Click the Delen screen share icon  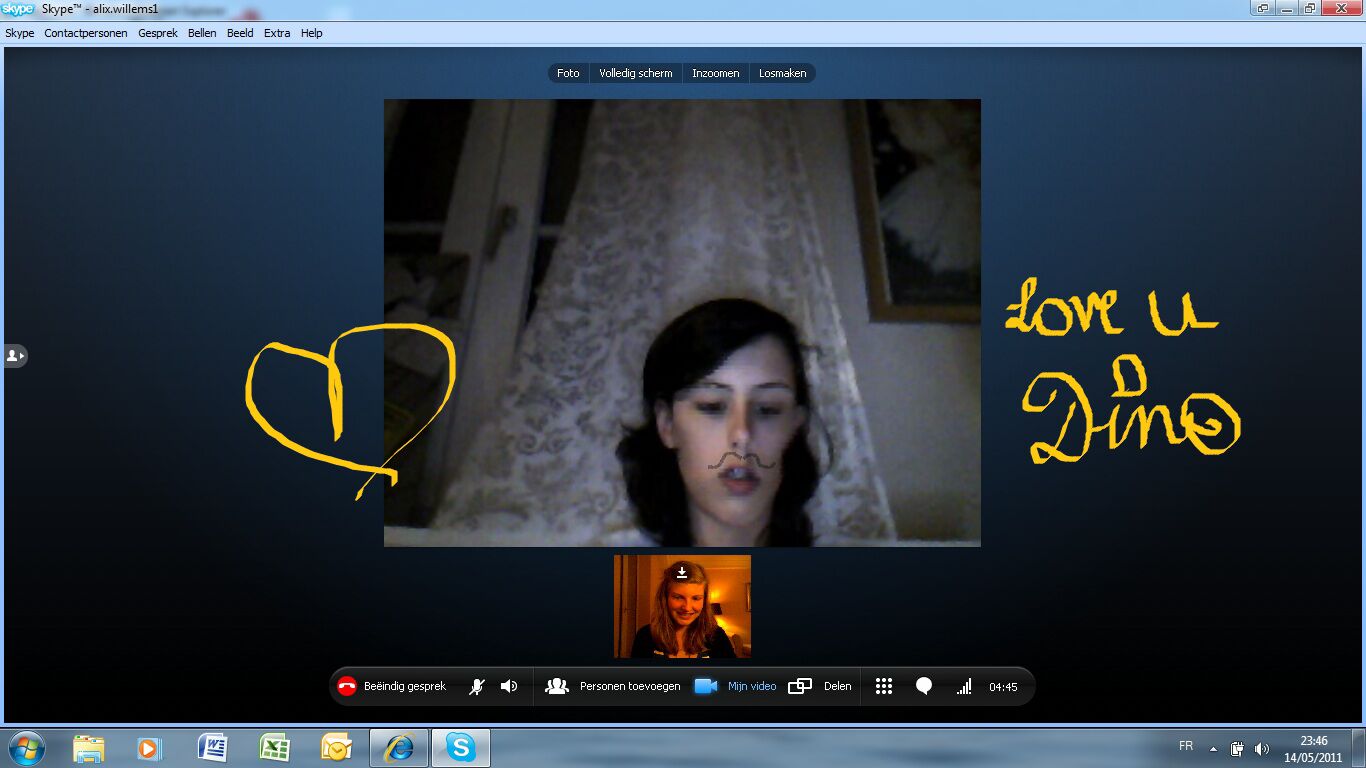click(x=799, y=686)
